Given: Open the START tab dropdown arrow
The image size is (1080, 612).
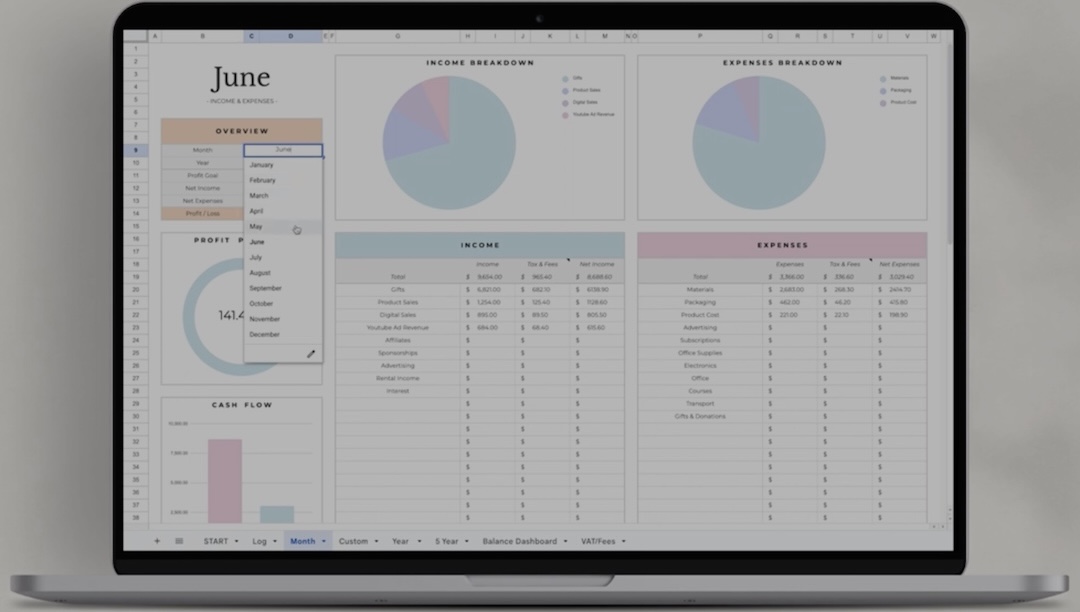Looking at the screenshot, I should click(237, 542).
